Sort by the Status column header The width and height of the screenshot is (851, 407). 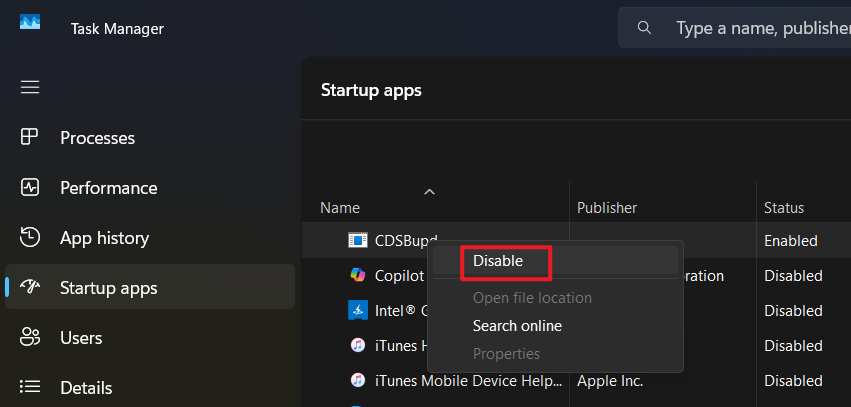784,208
